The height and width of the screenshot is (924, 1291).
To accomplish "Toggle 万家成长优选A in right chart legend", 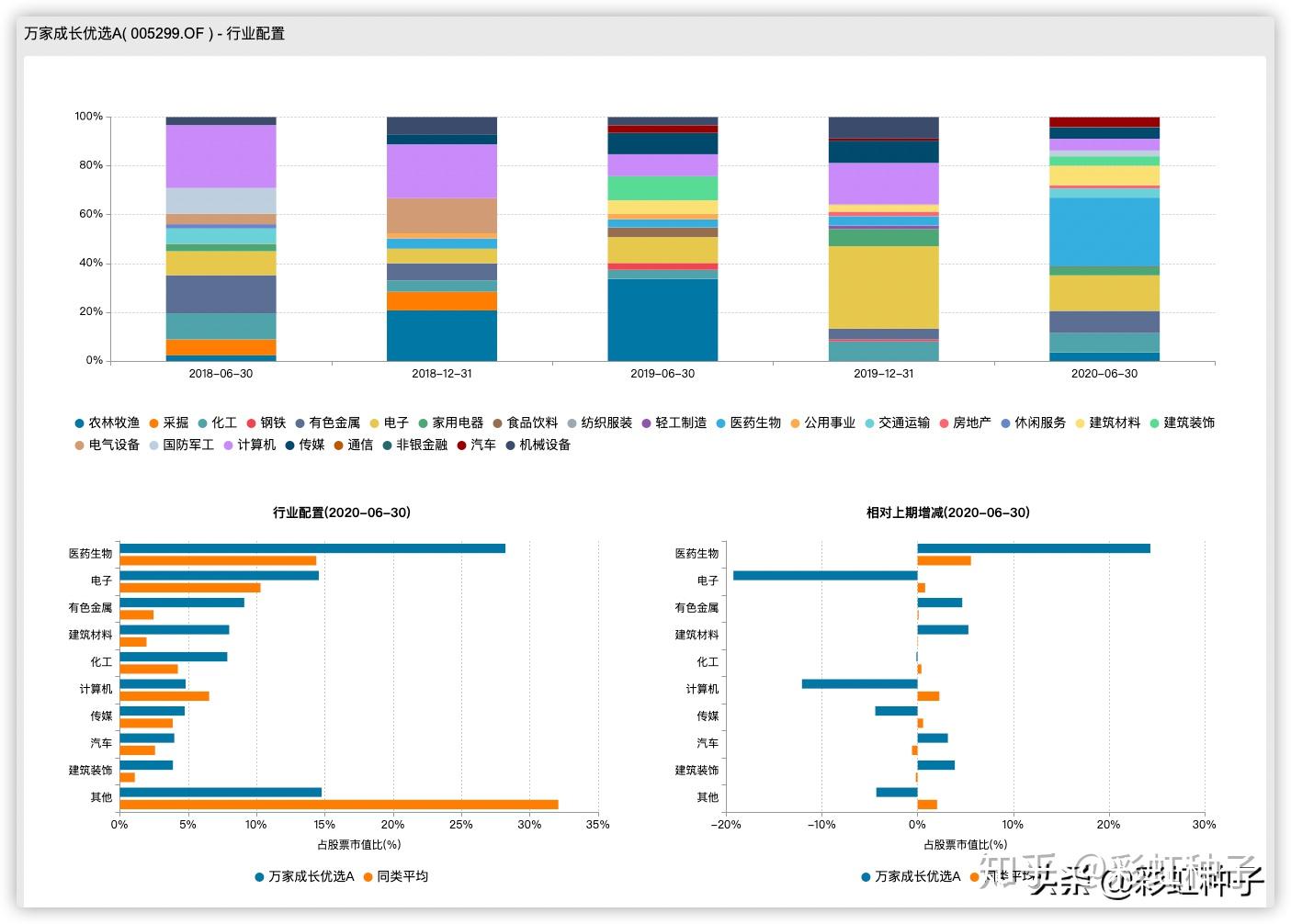I will [911, 876].
